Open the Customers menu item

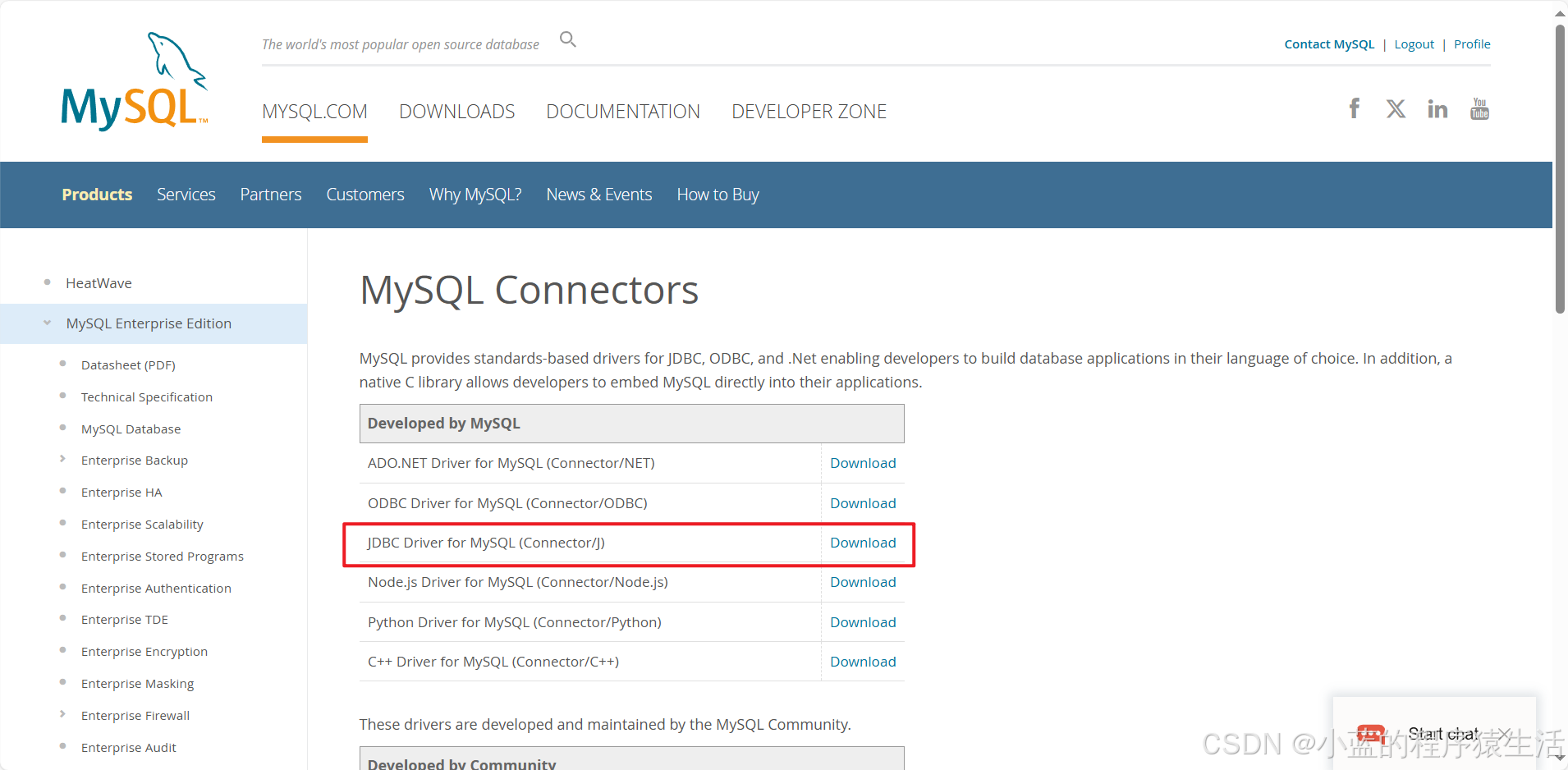pos(365,195)
